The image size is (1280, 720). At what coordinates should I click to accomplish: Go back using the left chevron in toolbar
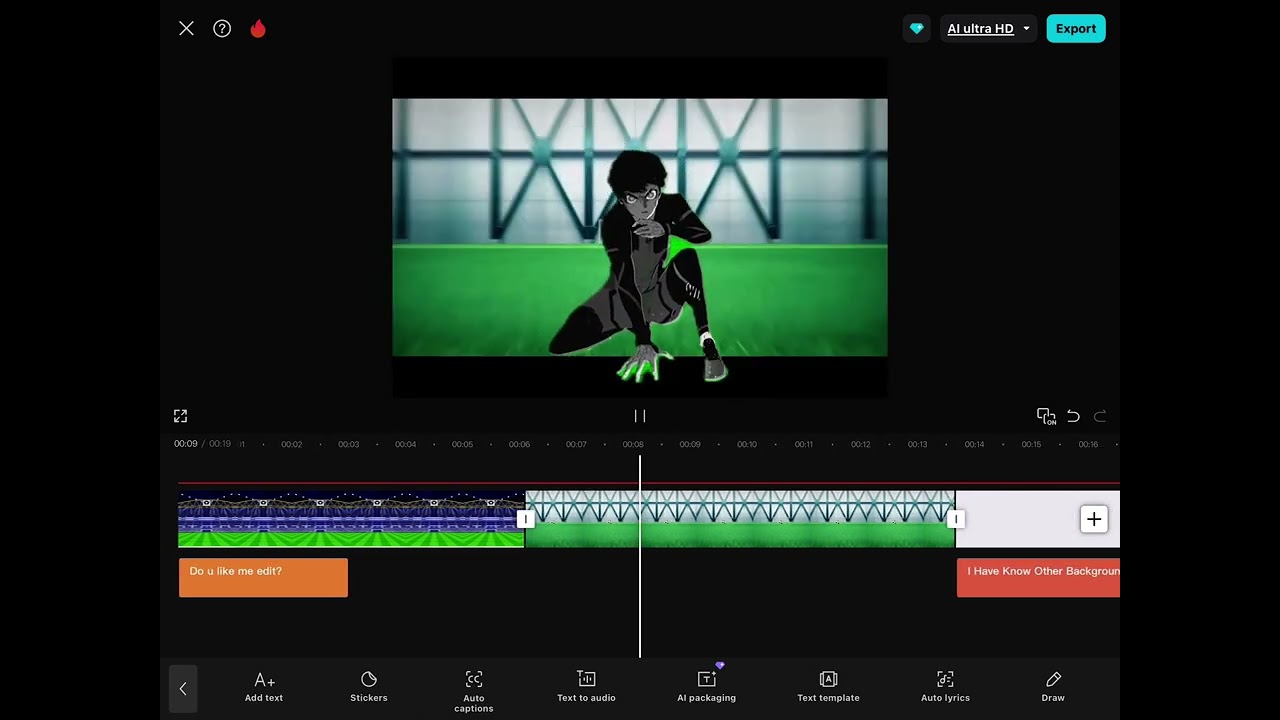coord(183,688)
